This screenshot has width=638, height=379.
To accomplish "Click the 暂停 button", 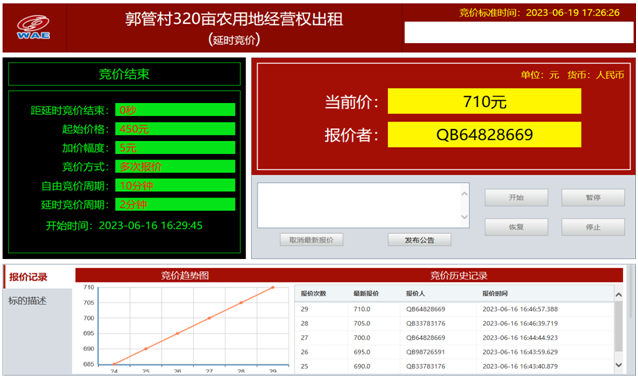I will (x=593, y=197).
